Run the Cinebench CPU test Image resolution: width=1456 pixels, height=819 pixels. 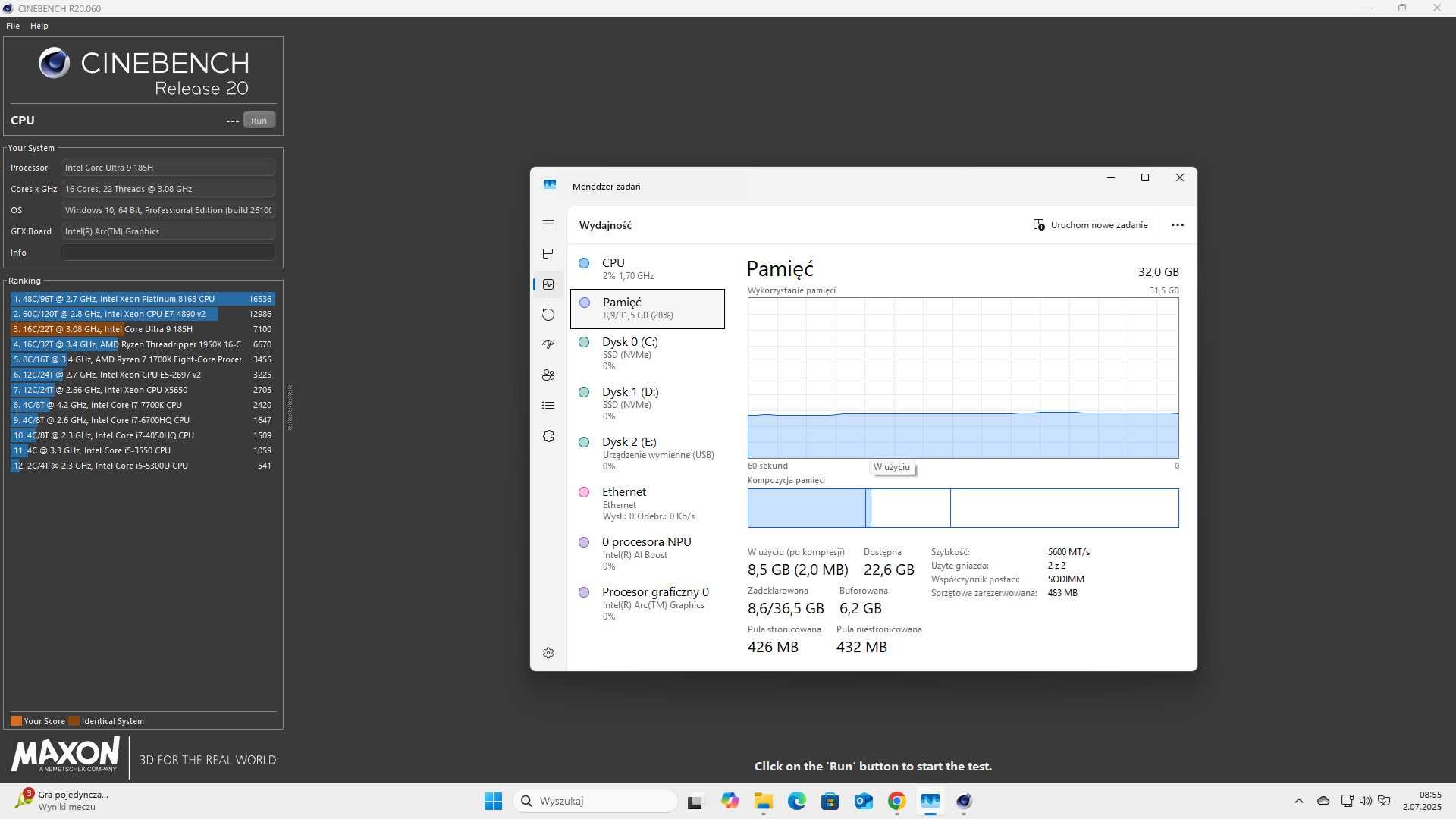(259, 121)
